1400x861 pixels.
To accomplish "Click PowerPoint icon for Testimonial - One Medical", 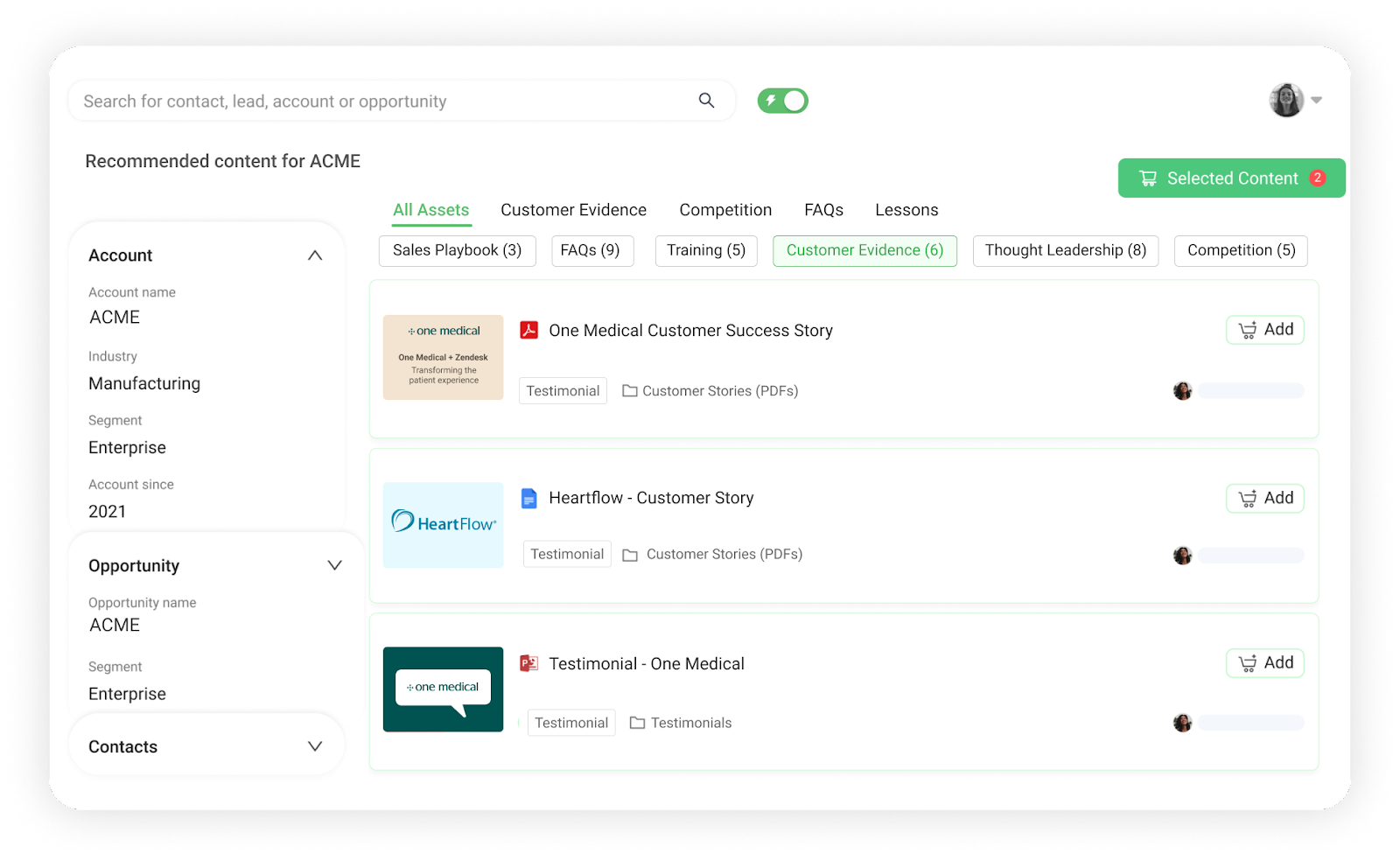I will tap(528, 663).
